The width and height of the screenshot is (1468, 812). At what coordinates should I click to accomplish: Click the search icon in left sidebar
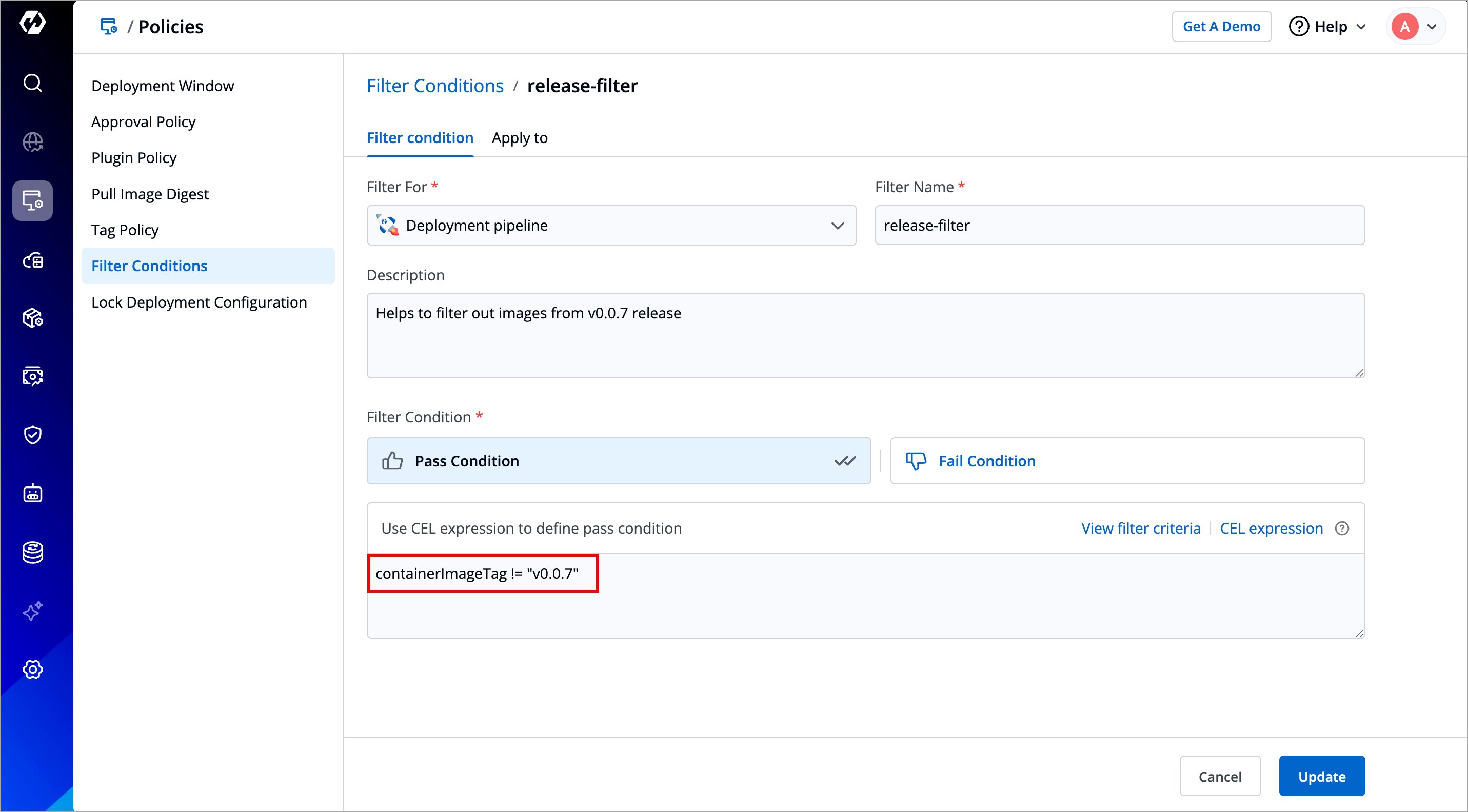click(x=32, y=83)
